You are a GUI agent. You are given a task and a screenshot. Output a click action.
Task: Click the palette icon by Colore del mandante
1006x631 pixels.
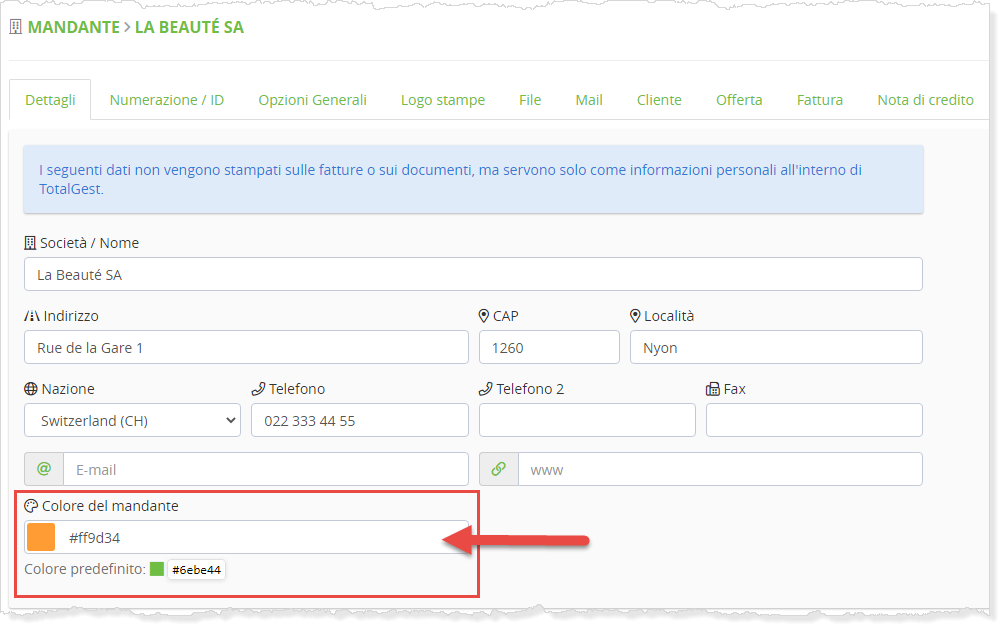(x=31, y=506)
